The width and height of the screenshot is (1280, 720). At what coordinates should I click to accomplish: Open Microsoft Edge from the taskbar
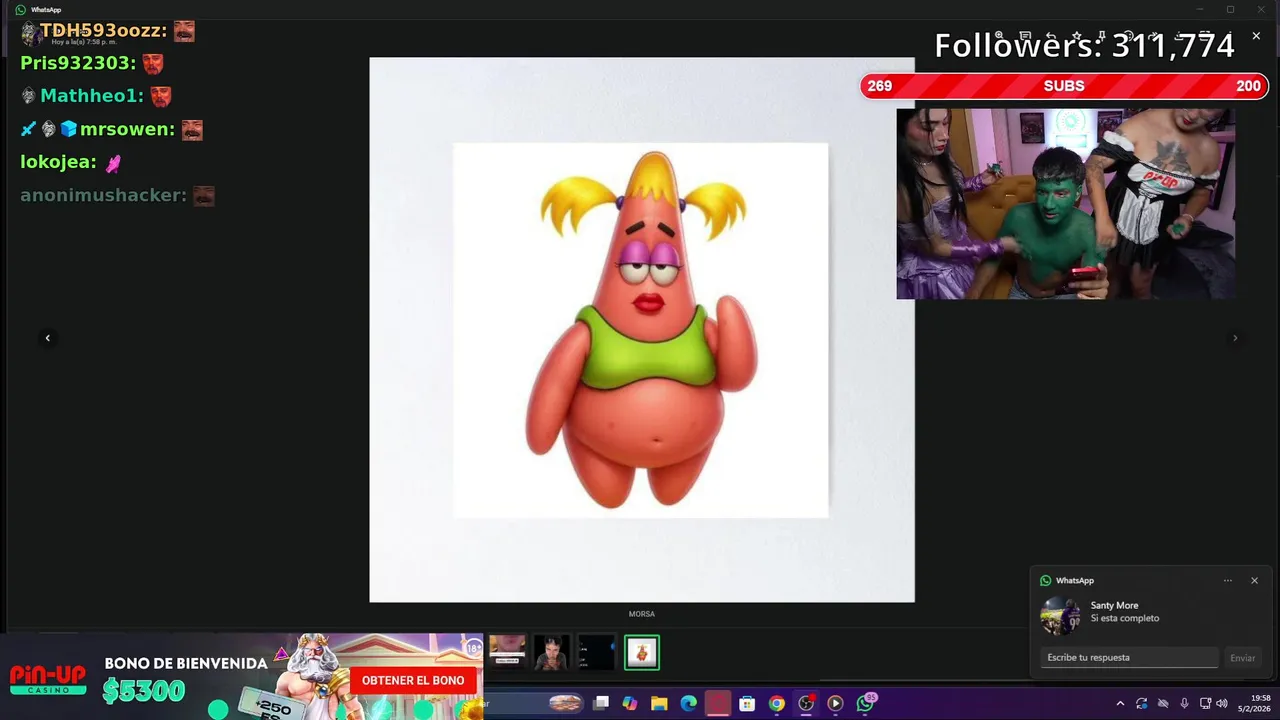click(x=689, y=704)
